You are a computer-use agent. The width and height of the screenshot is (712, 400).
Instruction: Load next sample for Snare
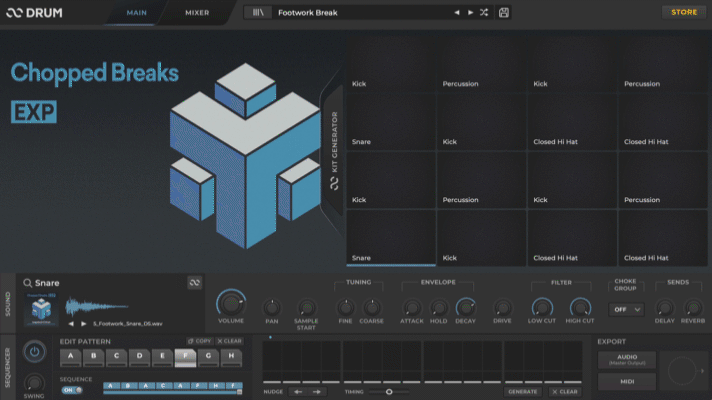click(x=84, y=324)
